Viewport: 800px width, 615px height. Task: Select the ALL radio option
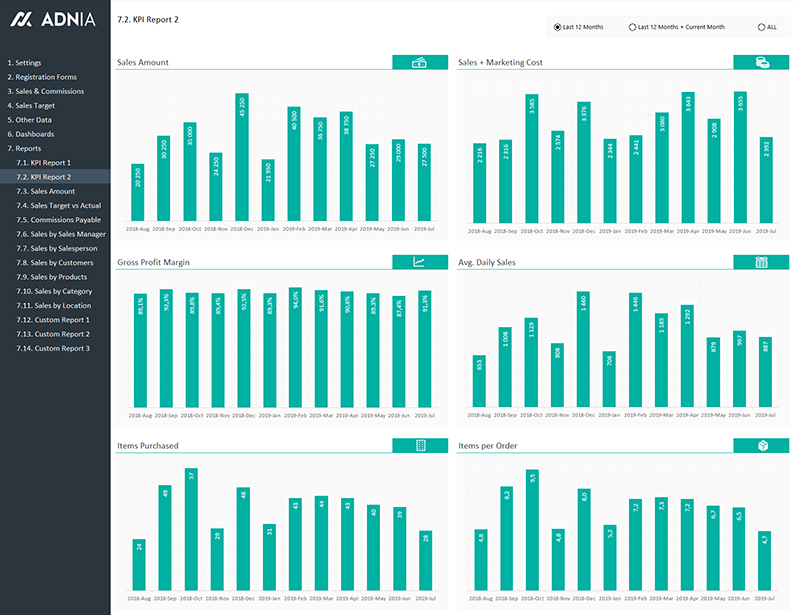tap(762, 27)
